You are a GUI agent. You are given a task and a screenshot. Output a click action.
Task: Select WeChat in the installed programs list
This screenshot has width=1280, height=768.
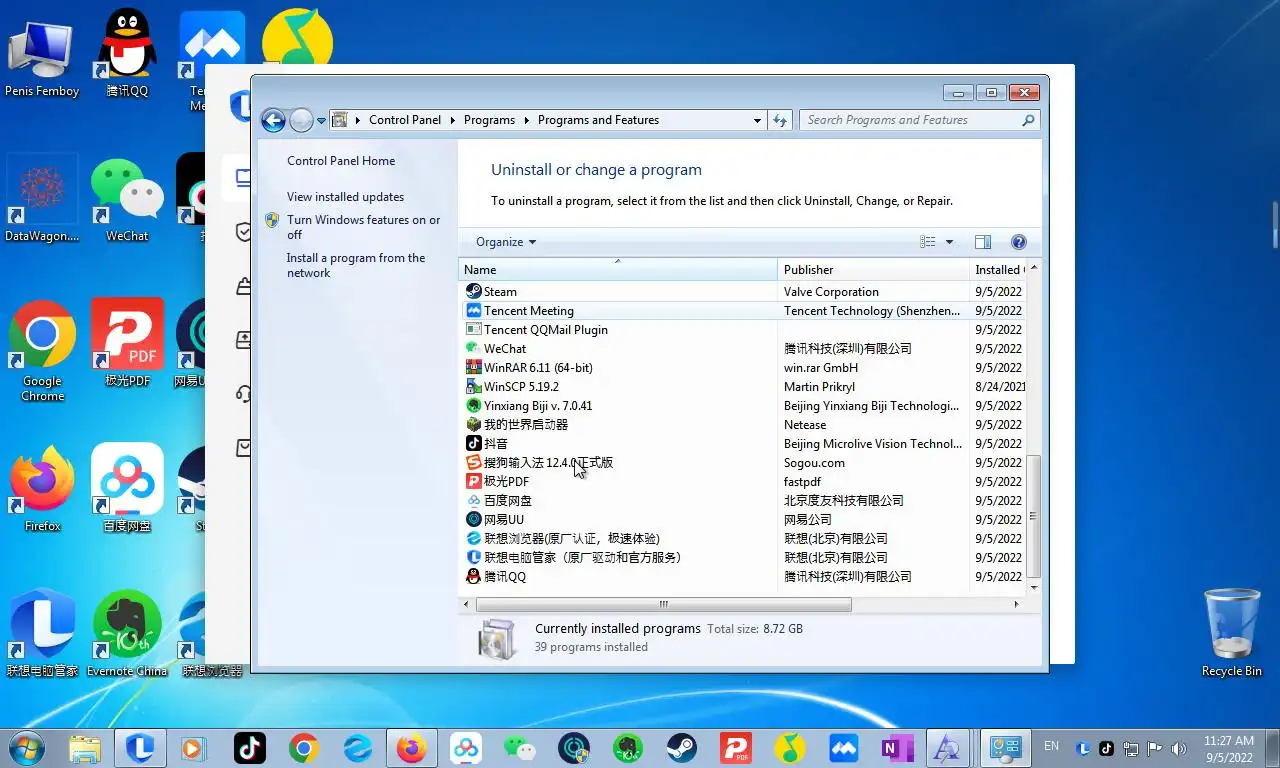tap(743, 349)
